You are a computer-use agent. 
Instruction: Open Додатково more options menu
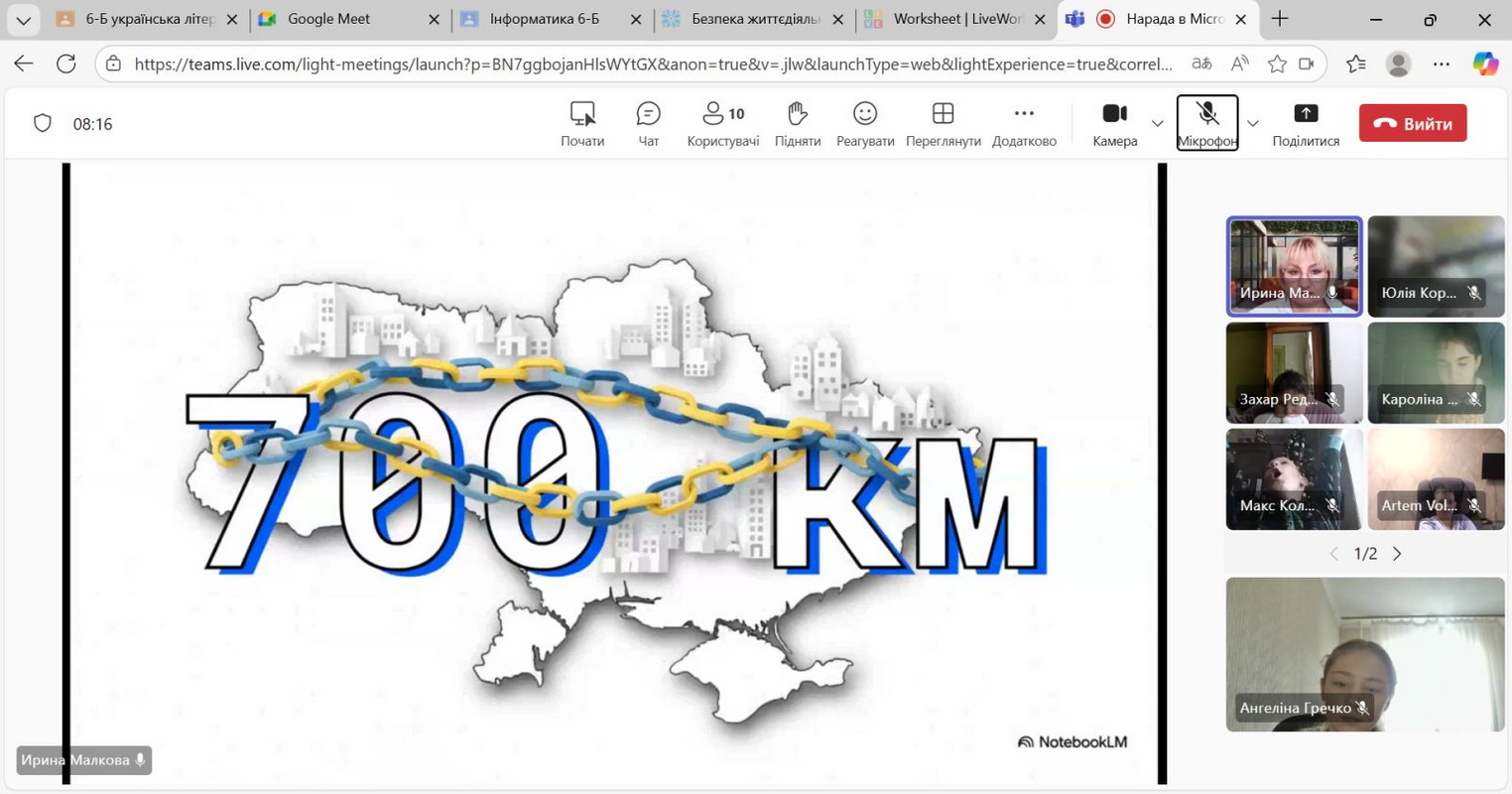[1024, 124]
